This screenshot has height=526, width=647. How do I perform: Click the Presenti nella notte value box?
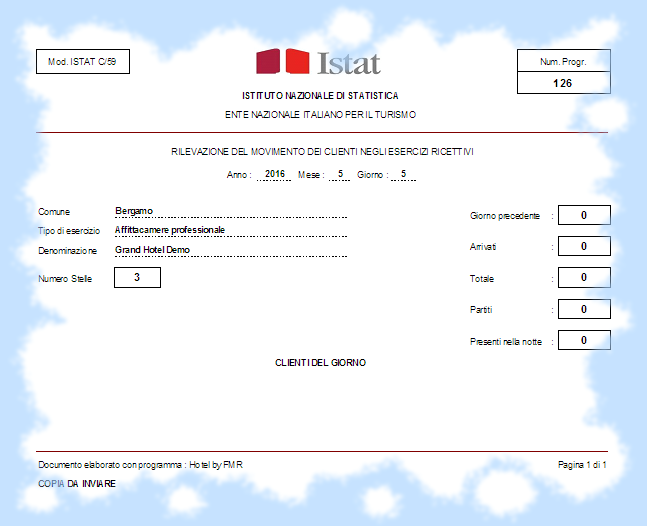[x=584, y=340]
